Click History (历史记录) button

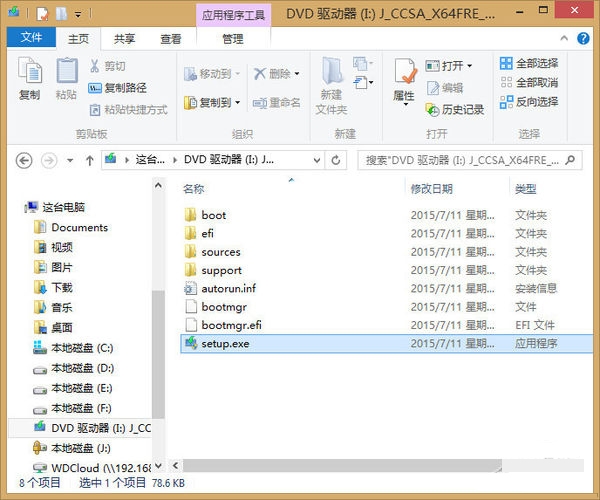click(x=455, y=110)
